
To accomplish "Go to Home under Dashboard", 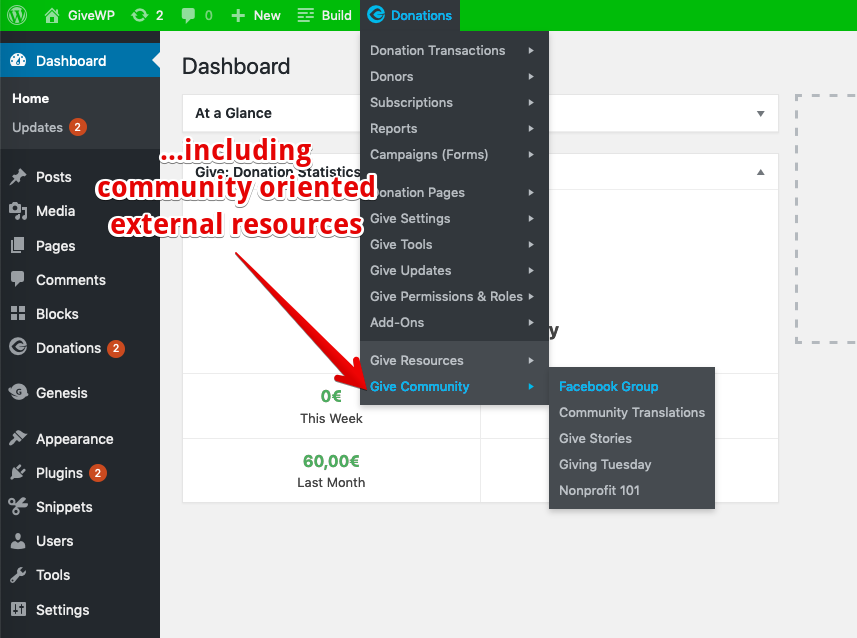I will click(x=31, y=98).
